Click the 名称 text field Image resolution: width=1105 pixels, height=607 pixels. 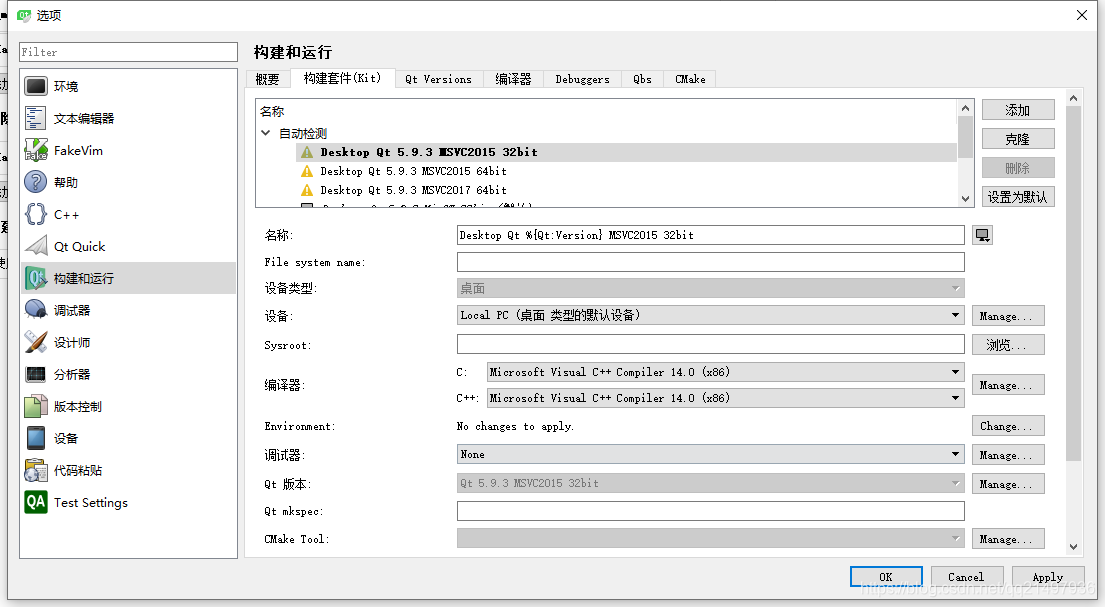(x=710, y=235)
